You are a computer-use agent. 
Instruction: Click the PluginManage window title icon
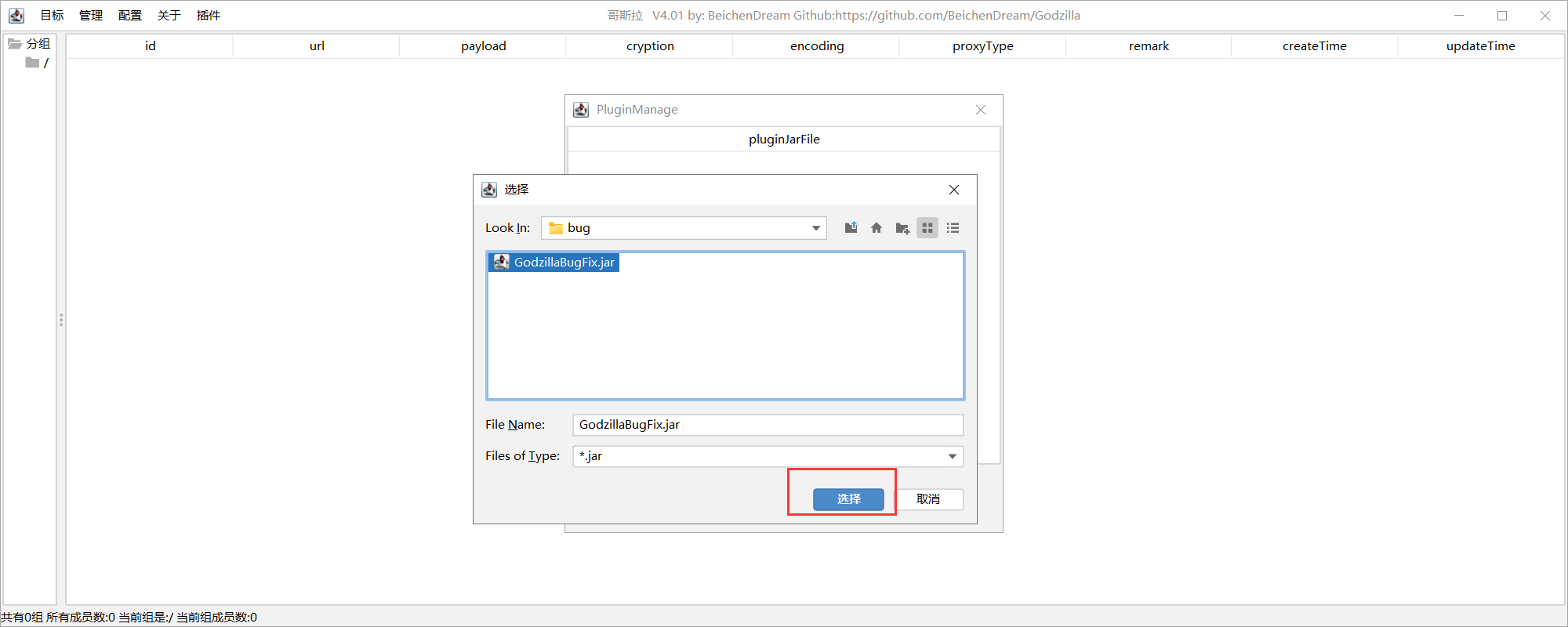coord(581,110)
